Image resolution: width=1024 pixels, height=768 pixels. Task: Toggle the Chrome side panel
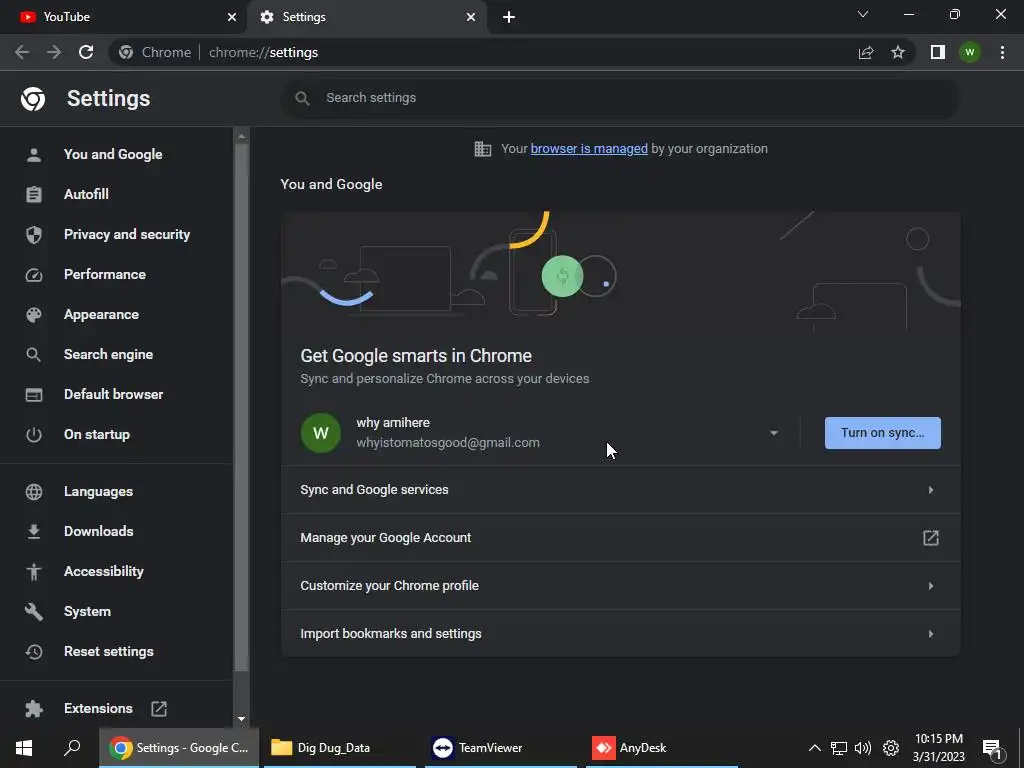938,52
